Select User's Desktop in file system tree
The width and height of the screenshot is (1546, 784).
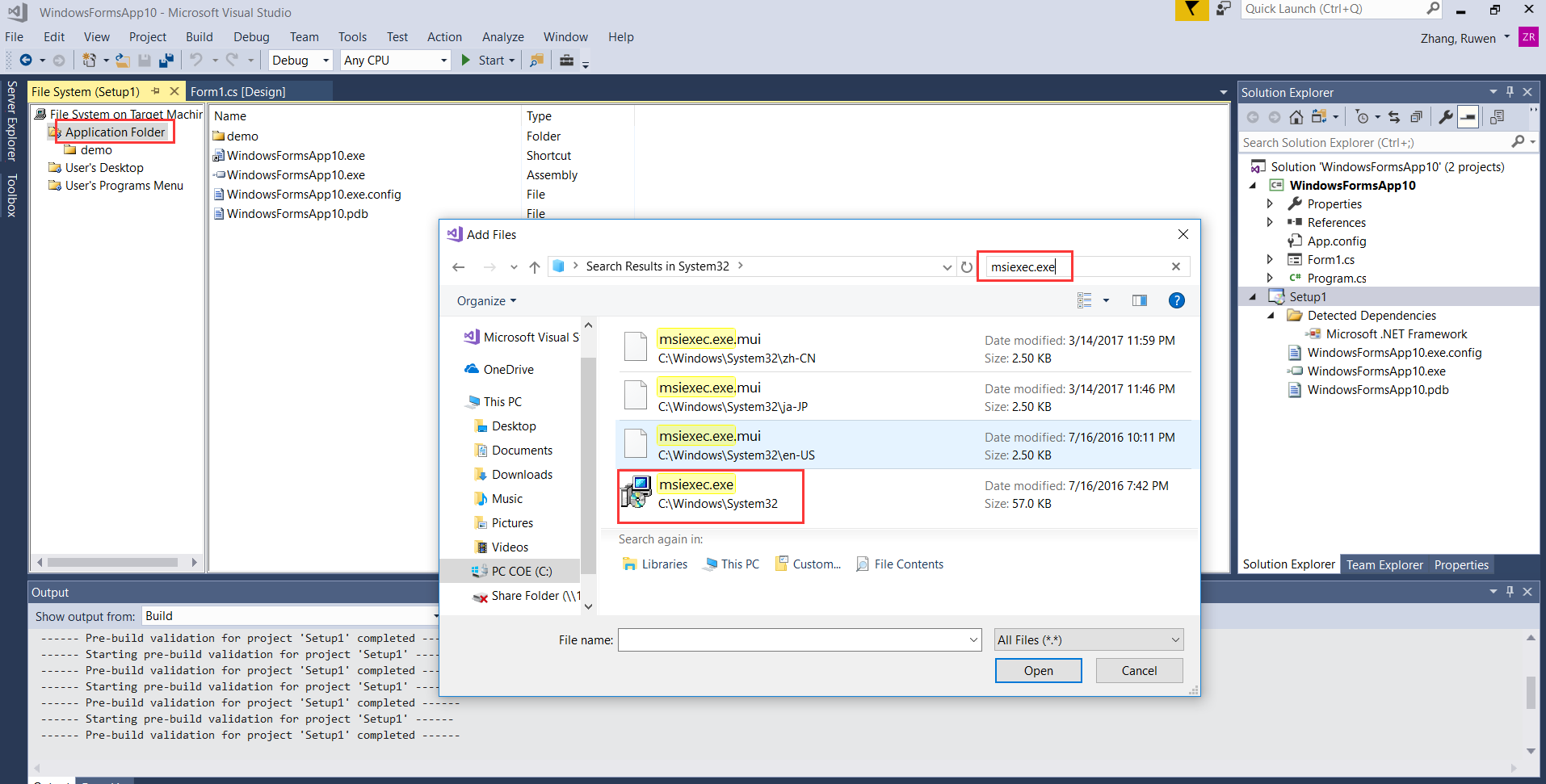[x=104, y=168]
